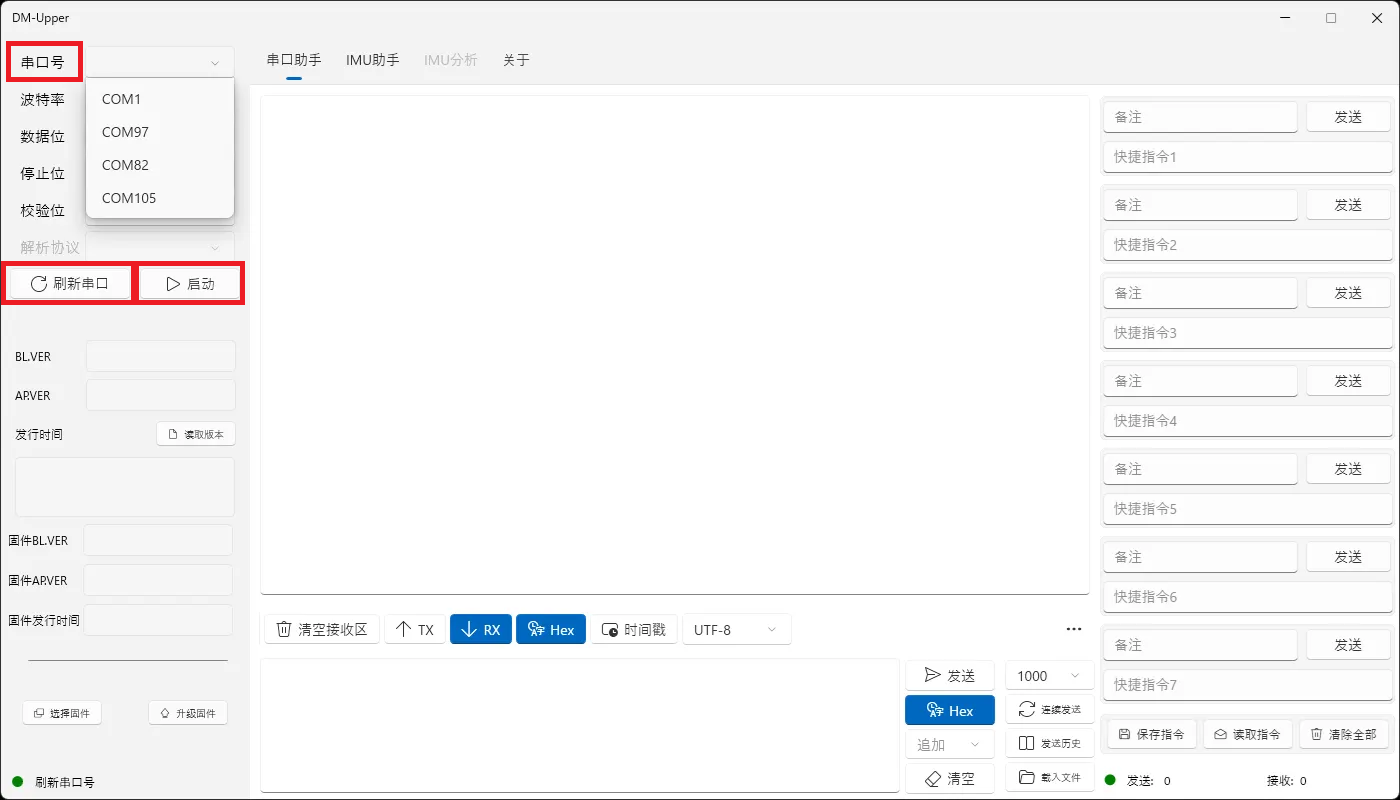Start the connection using 启动
This screenshot has height=800, width=1400.
pos(190,283)
